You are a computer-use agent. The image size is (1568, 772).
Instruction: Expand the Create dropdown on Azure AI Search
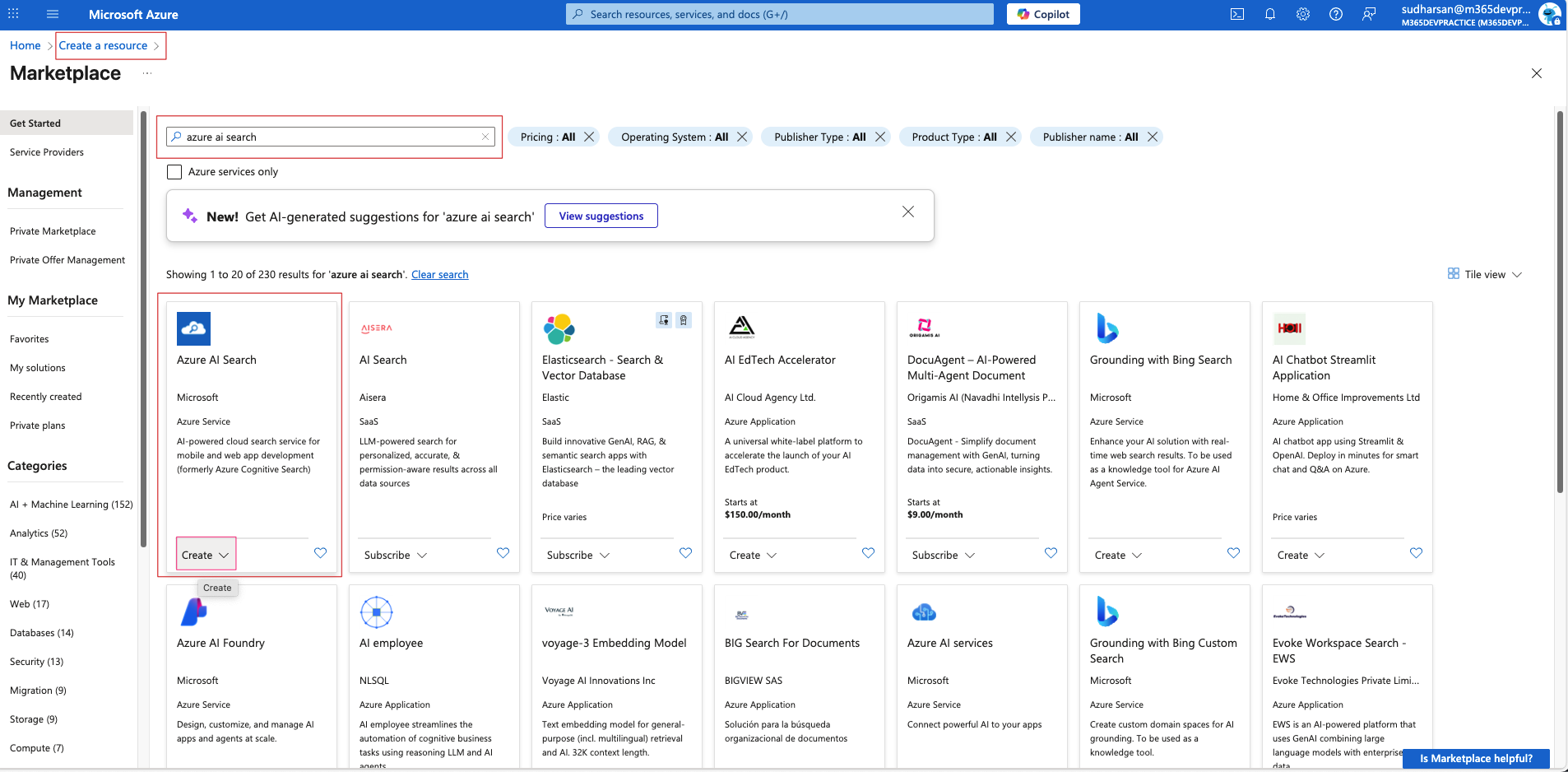205,554
